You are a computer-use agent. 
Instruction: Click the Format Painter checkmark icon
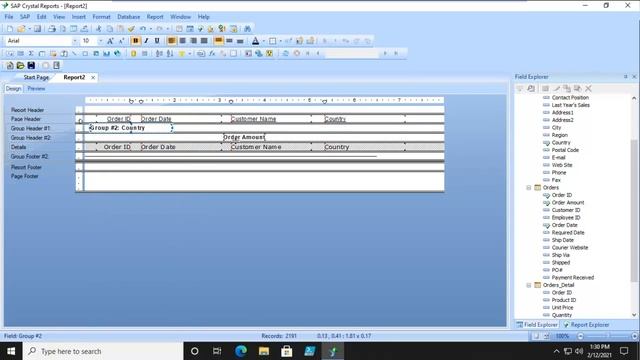click(131, 29)
